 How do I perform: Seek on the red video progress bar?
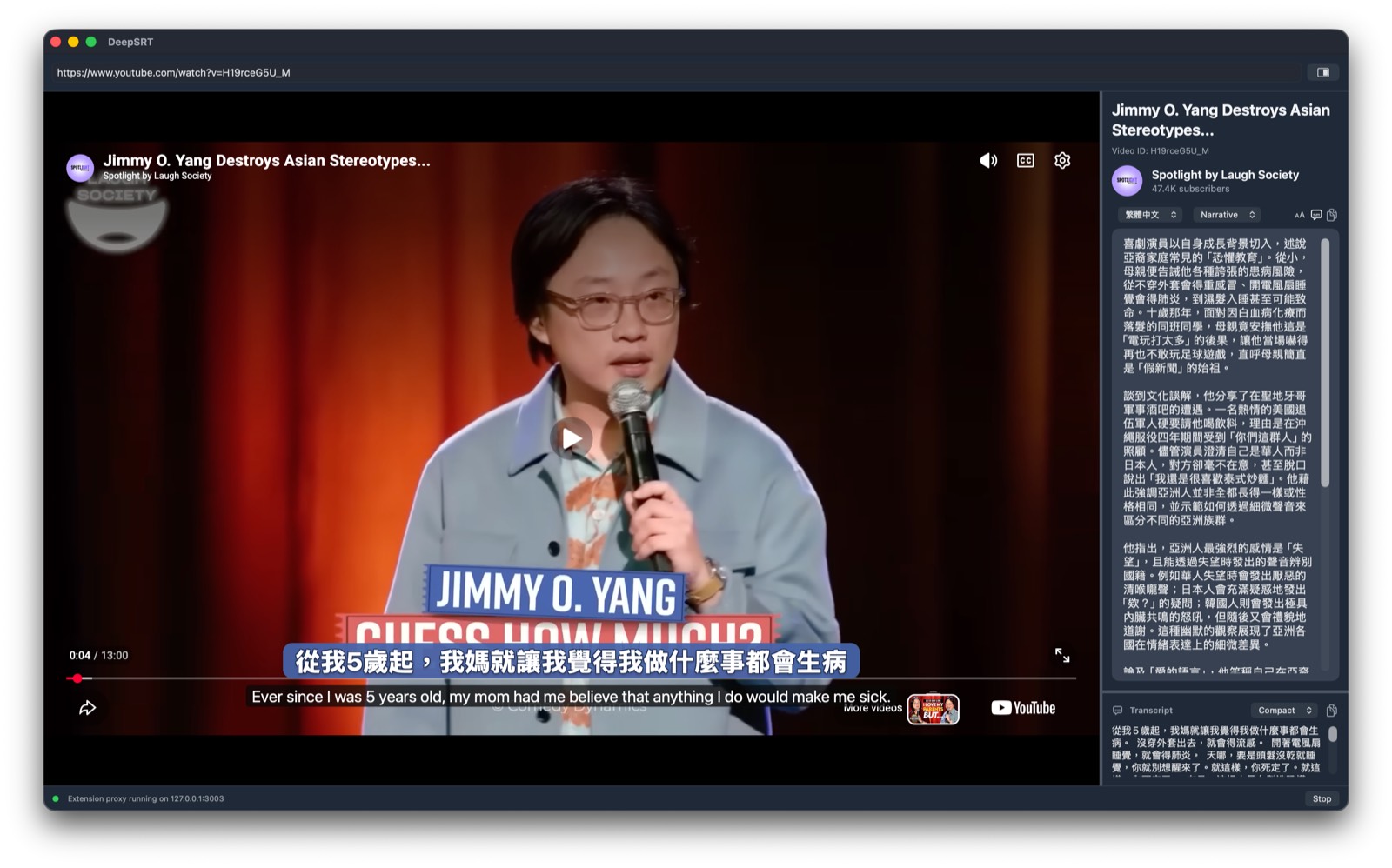[572, 678]
